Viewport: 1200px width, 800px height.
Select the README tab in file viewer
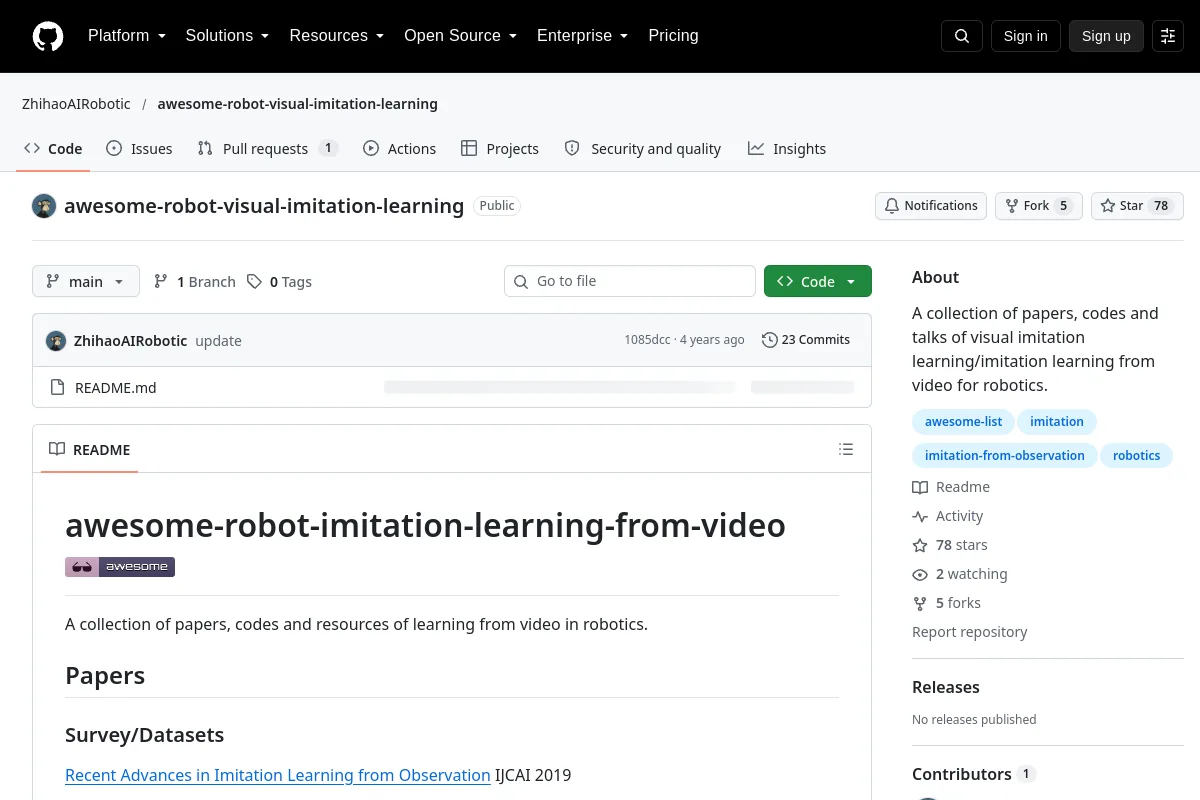90,450
